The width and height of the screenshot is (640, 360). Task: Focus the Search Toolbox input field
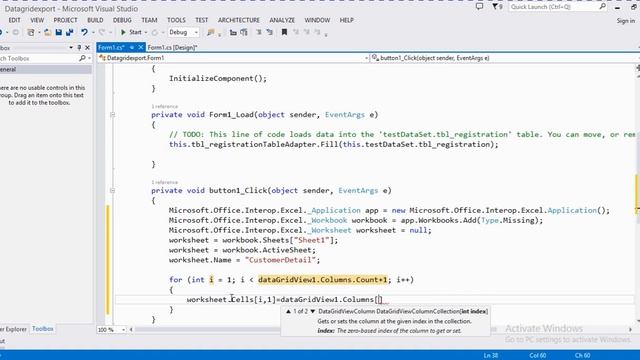tap(39, 58)
